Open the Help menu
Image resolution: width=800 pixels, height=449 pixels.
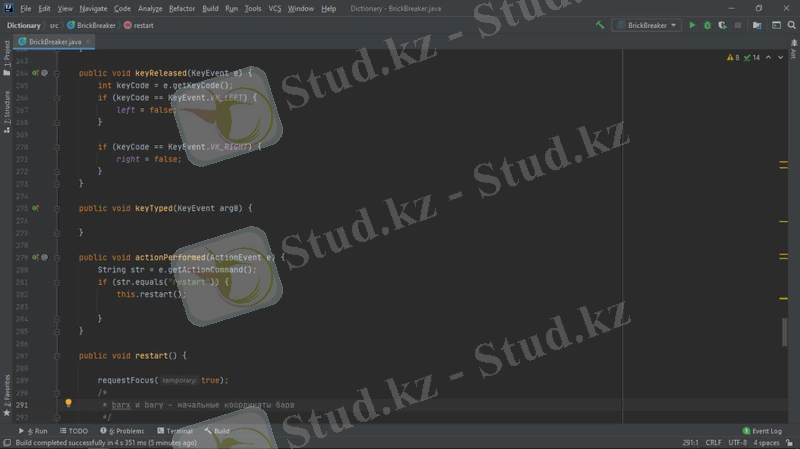click(x=329, y=9)
